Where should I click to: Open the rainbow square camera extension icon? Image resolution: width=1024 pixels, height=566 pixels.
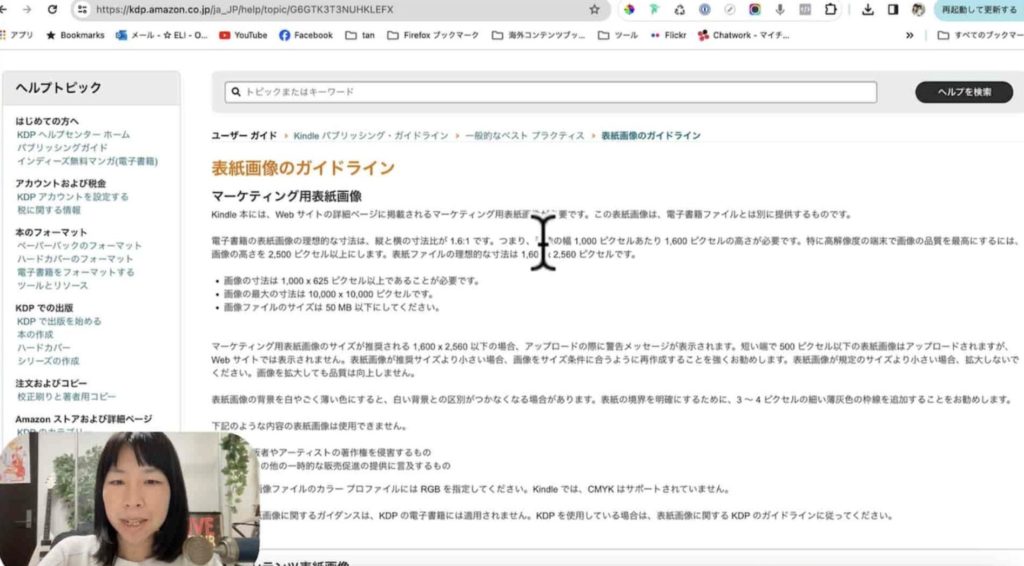click(x=755, y=9)
